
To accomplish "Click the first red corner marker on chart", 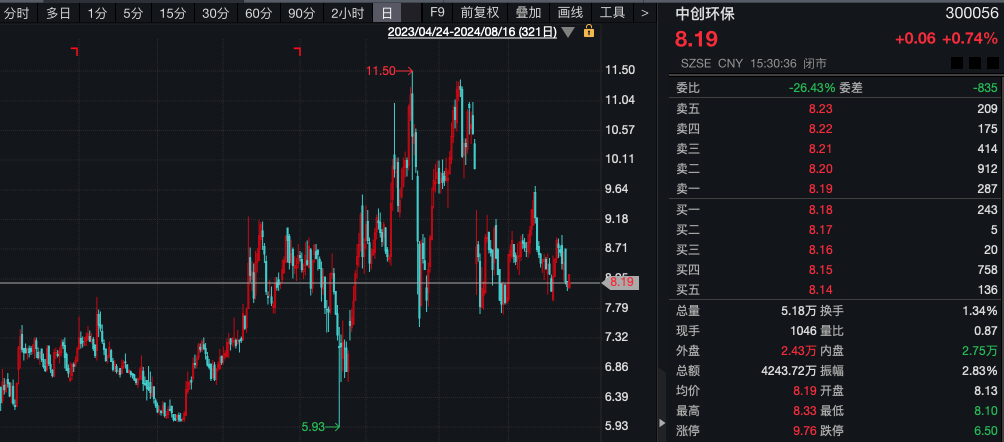I will (74, 50).
